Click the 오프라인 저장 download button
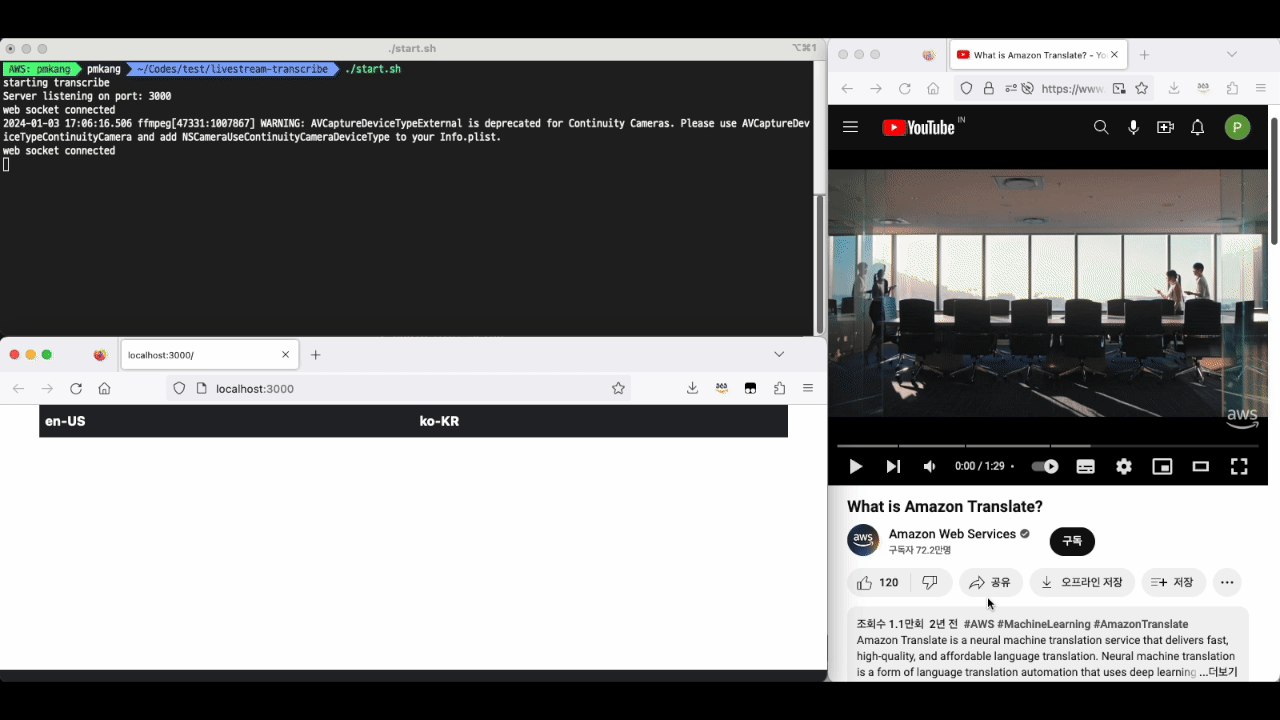 point(1082,582)
